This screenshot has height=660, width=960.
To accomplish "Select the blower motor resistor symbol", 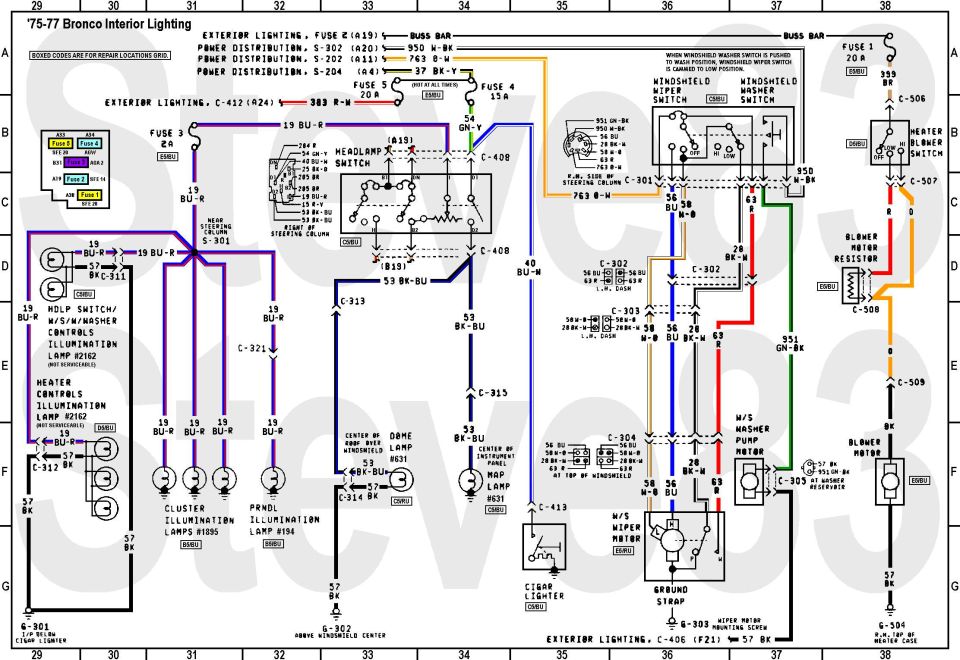I will [852, 285].
